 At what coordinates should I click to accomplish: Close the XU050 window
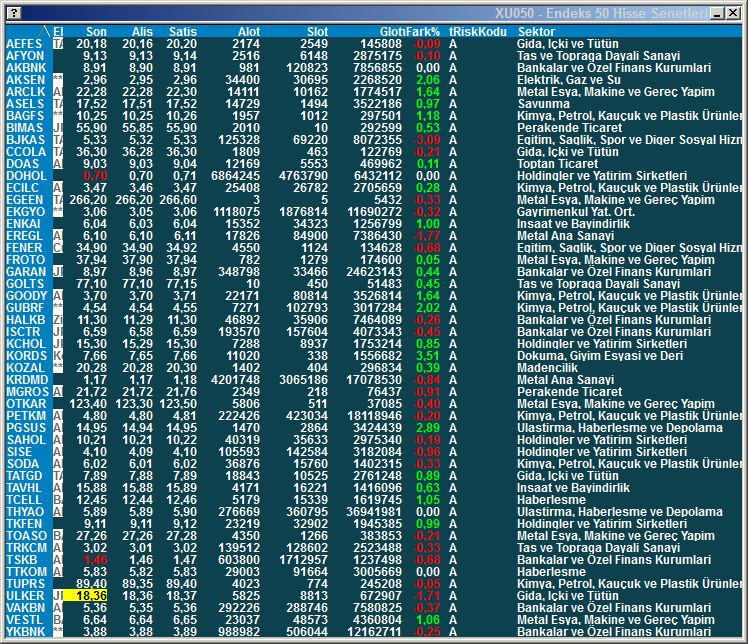[733, 13]
